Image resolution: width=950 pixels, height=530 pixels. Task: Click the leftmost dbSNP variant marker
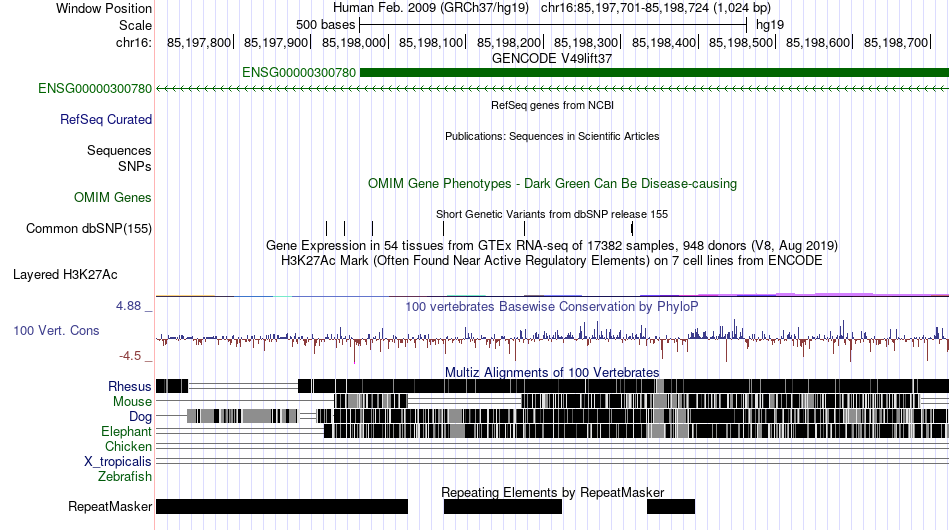point(326,228)
